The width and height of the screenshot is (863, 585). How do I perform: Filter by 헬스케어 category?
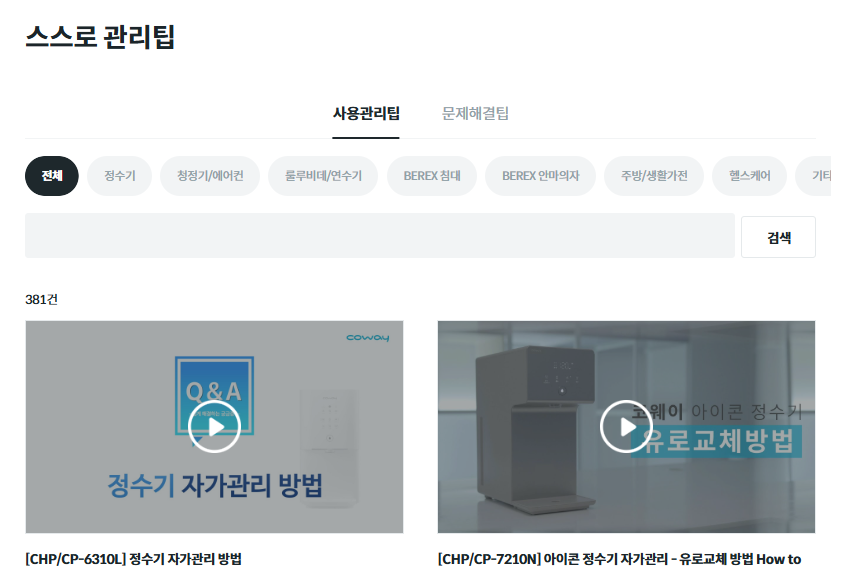click(750, 176)
